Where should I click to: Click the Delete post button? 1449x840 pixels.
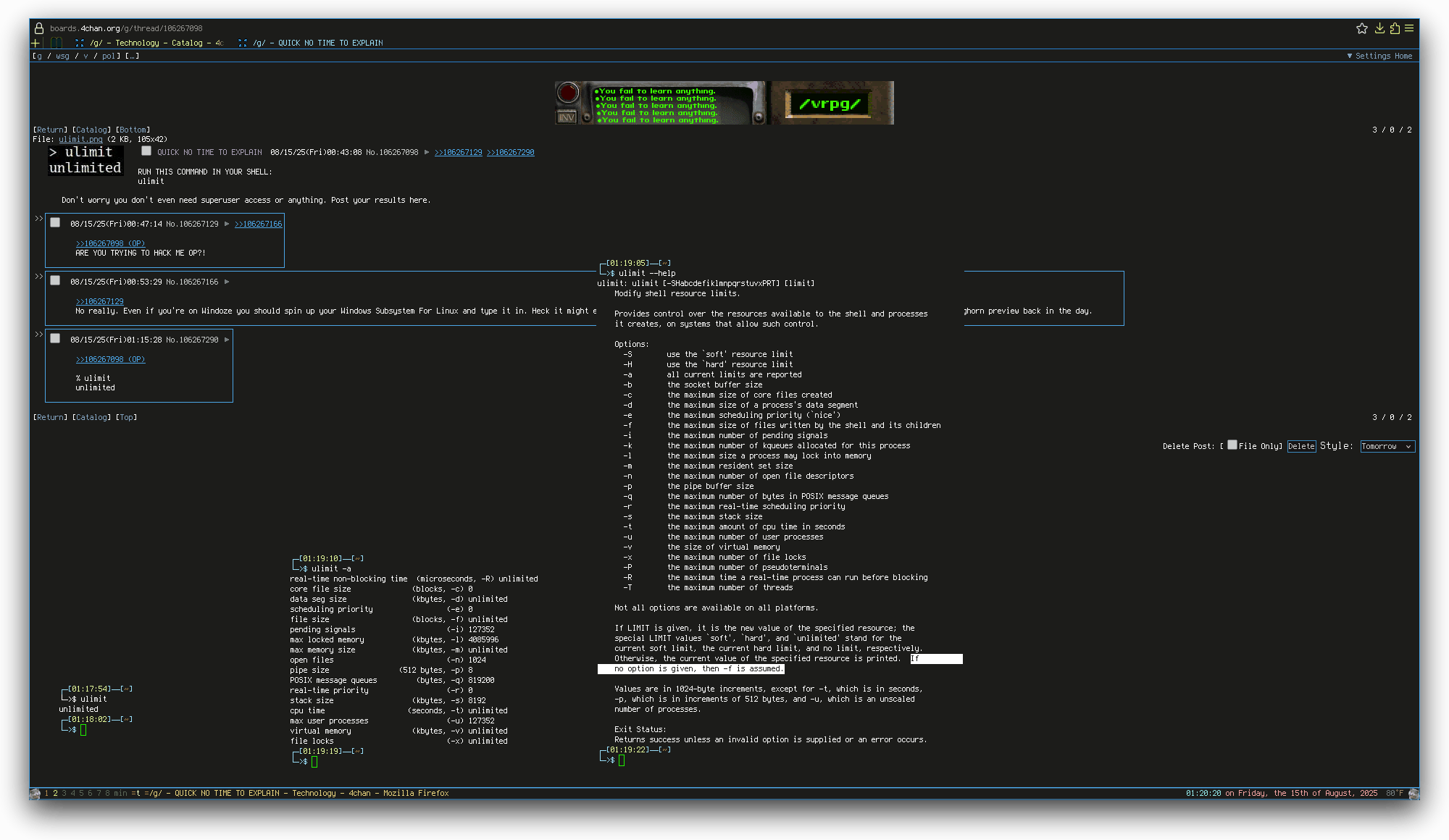pyautogui.click(x=1301, y=446)
